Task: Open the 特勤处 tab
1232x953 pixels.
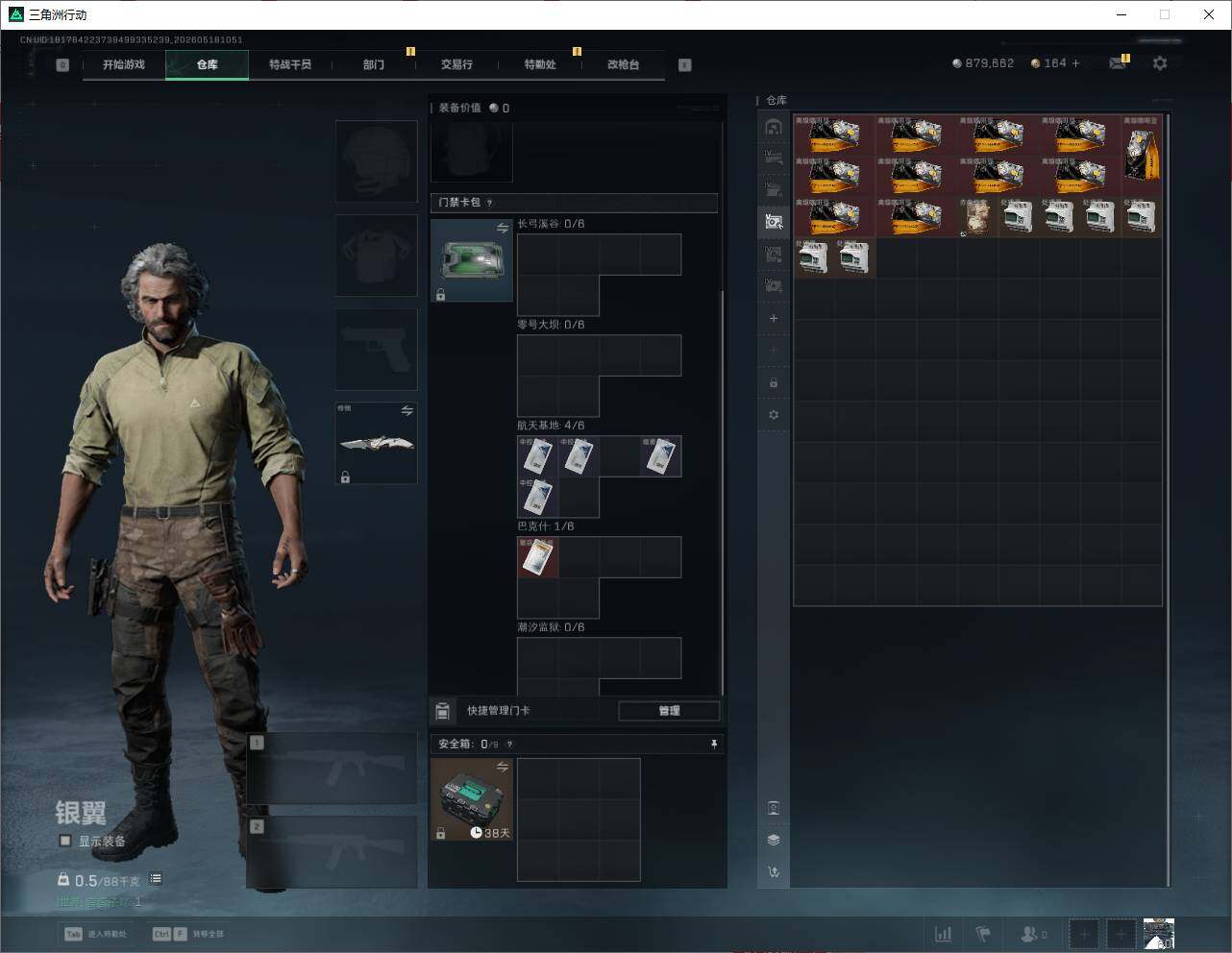Action: pyautogui.click(x=540, y=64)
